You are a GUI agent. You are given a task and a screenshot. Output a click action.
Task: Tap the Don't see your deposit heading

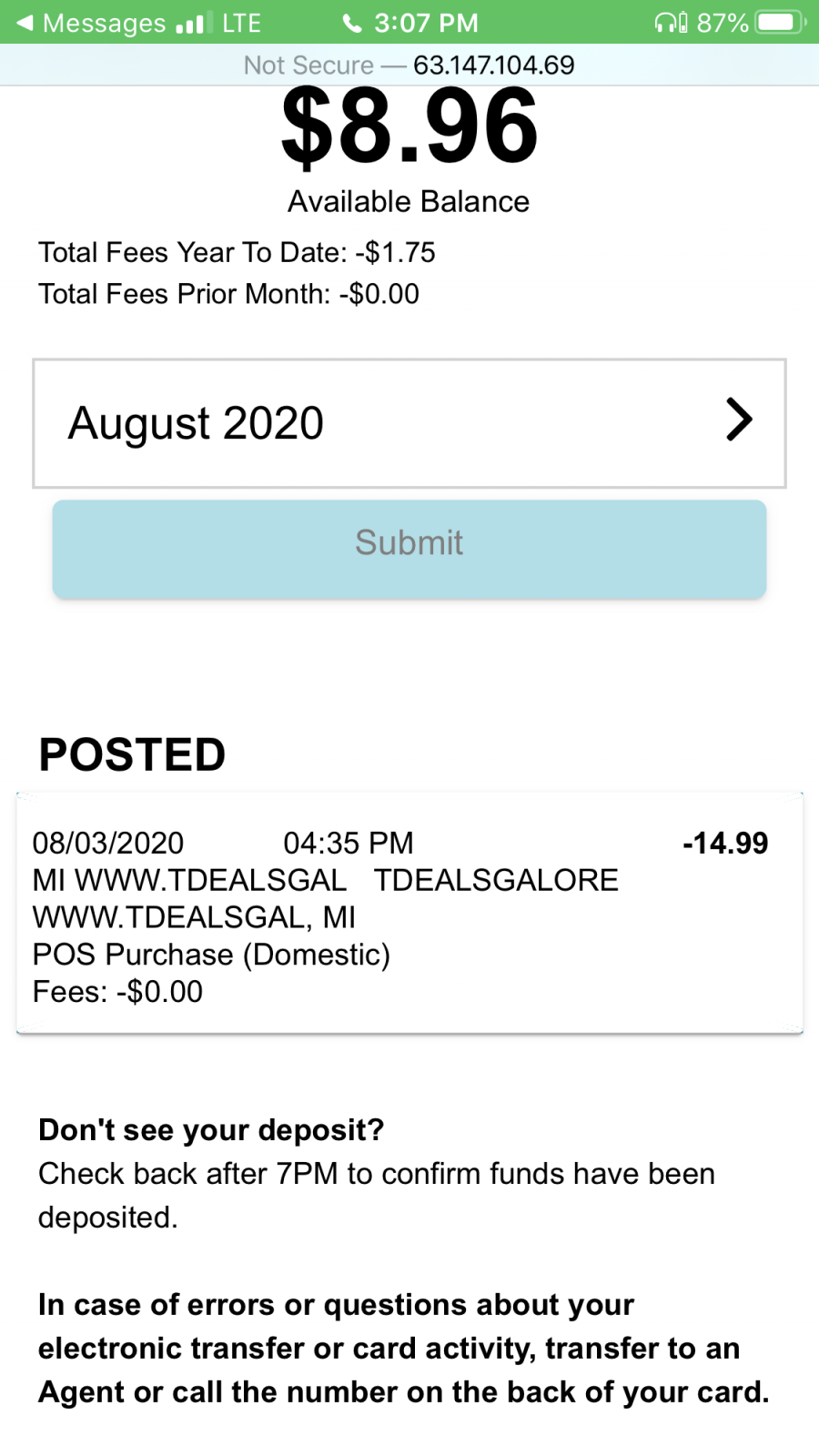click(x=211, y=1130)
